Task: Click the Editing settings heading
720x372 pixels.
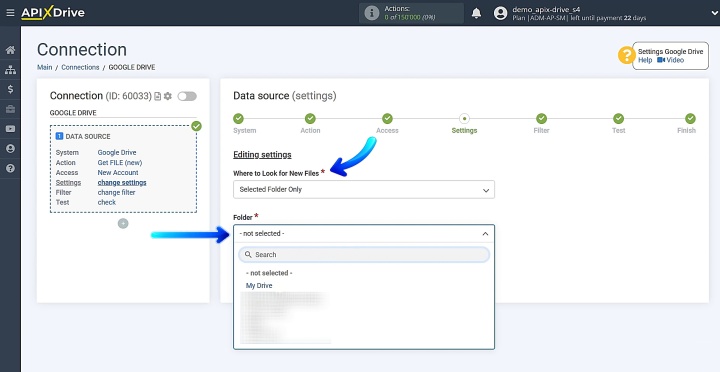Action: (262, 155)
